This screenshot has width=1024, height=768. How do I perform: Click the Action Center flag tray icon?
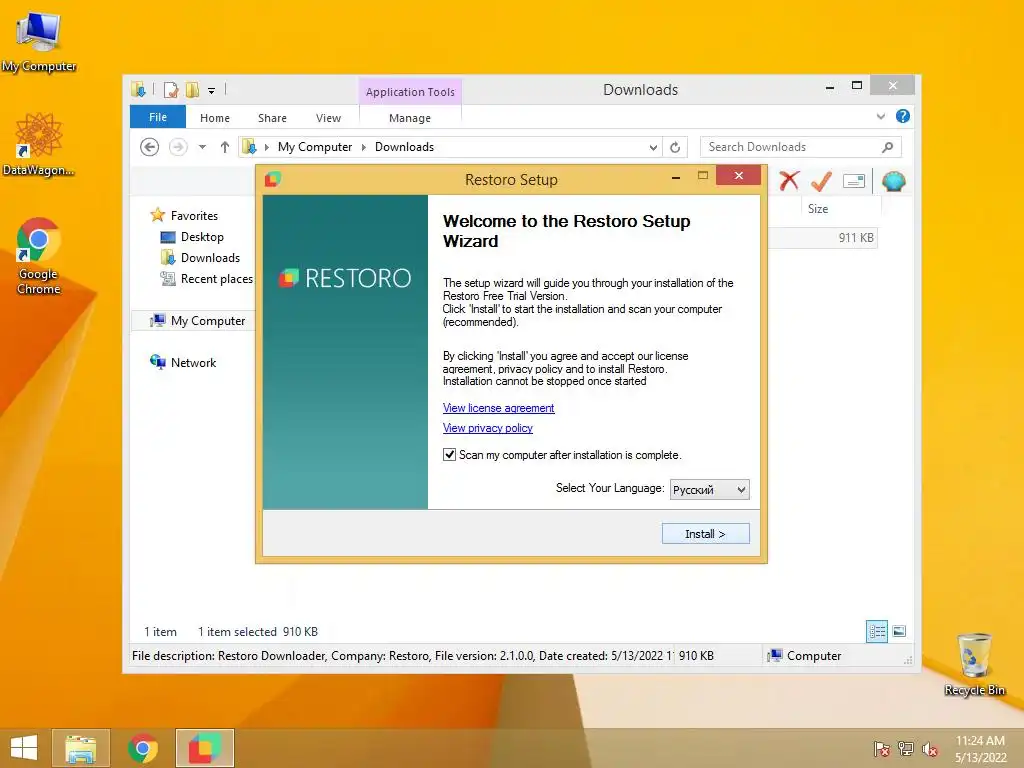pos(882,749)
